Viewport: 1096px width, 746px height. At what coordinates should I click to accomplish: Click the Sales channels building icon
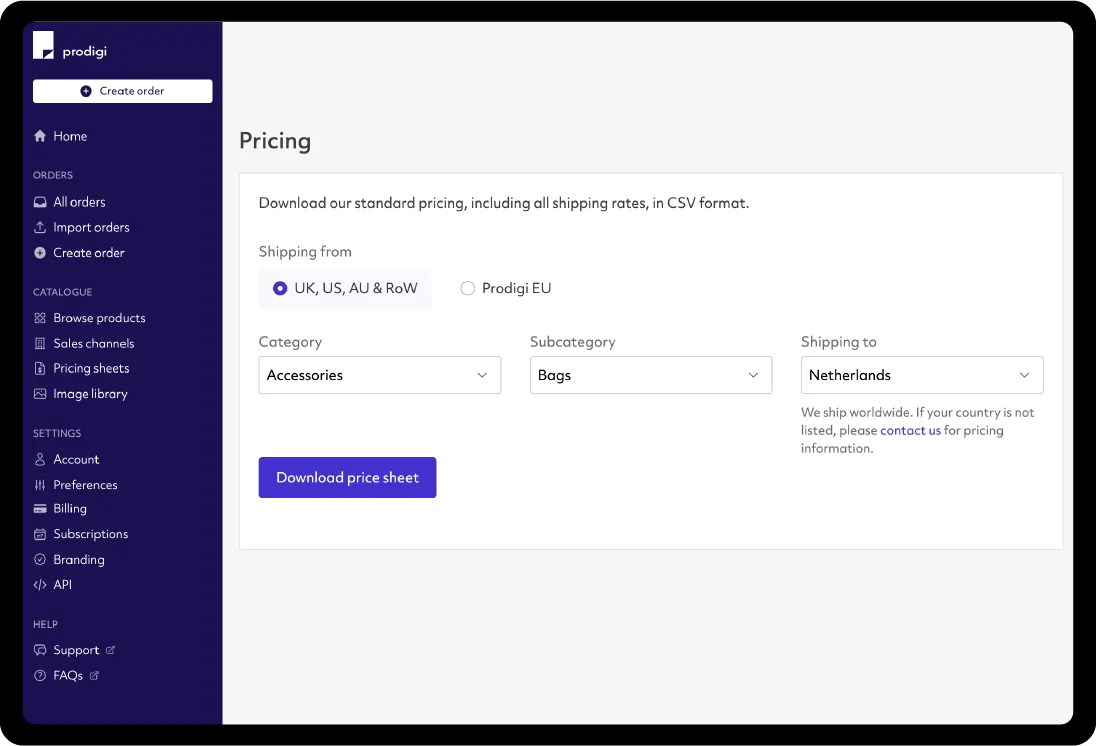[x=40, y=343]
